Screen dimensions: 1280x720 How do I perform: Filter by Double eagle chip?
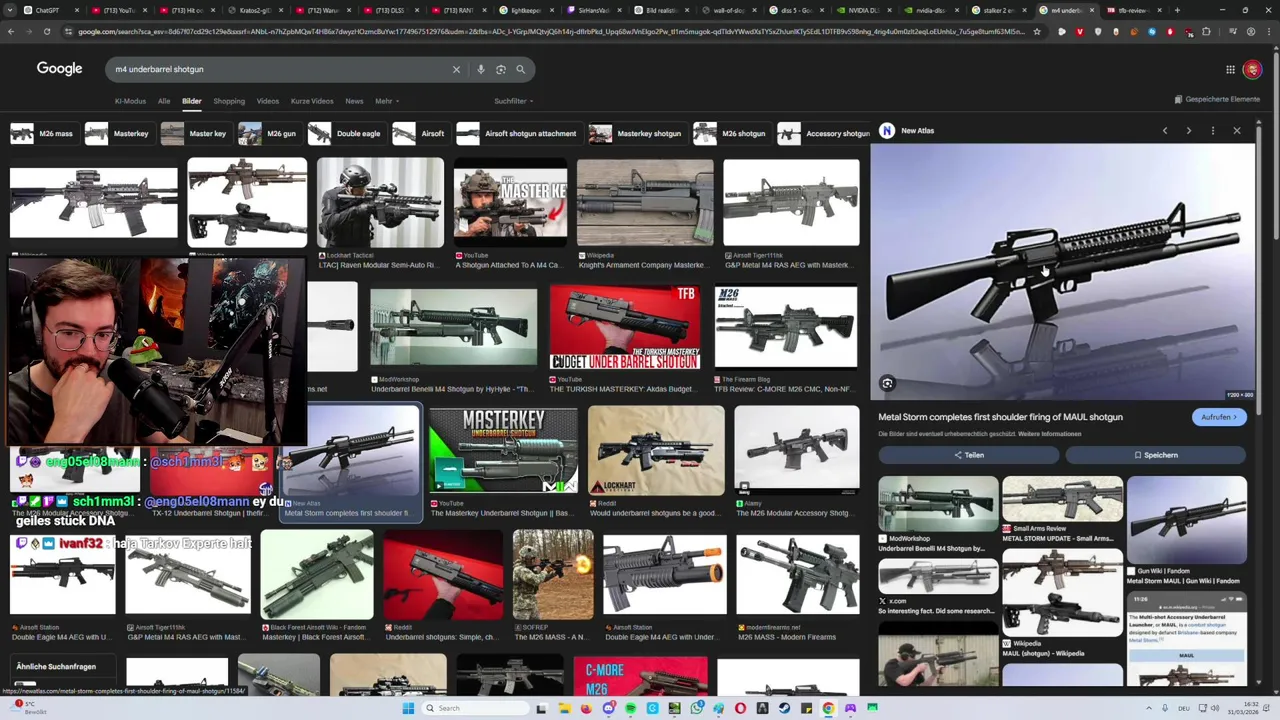pyautogui.click(x=345, y=133)
